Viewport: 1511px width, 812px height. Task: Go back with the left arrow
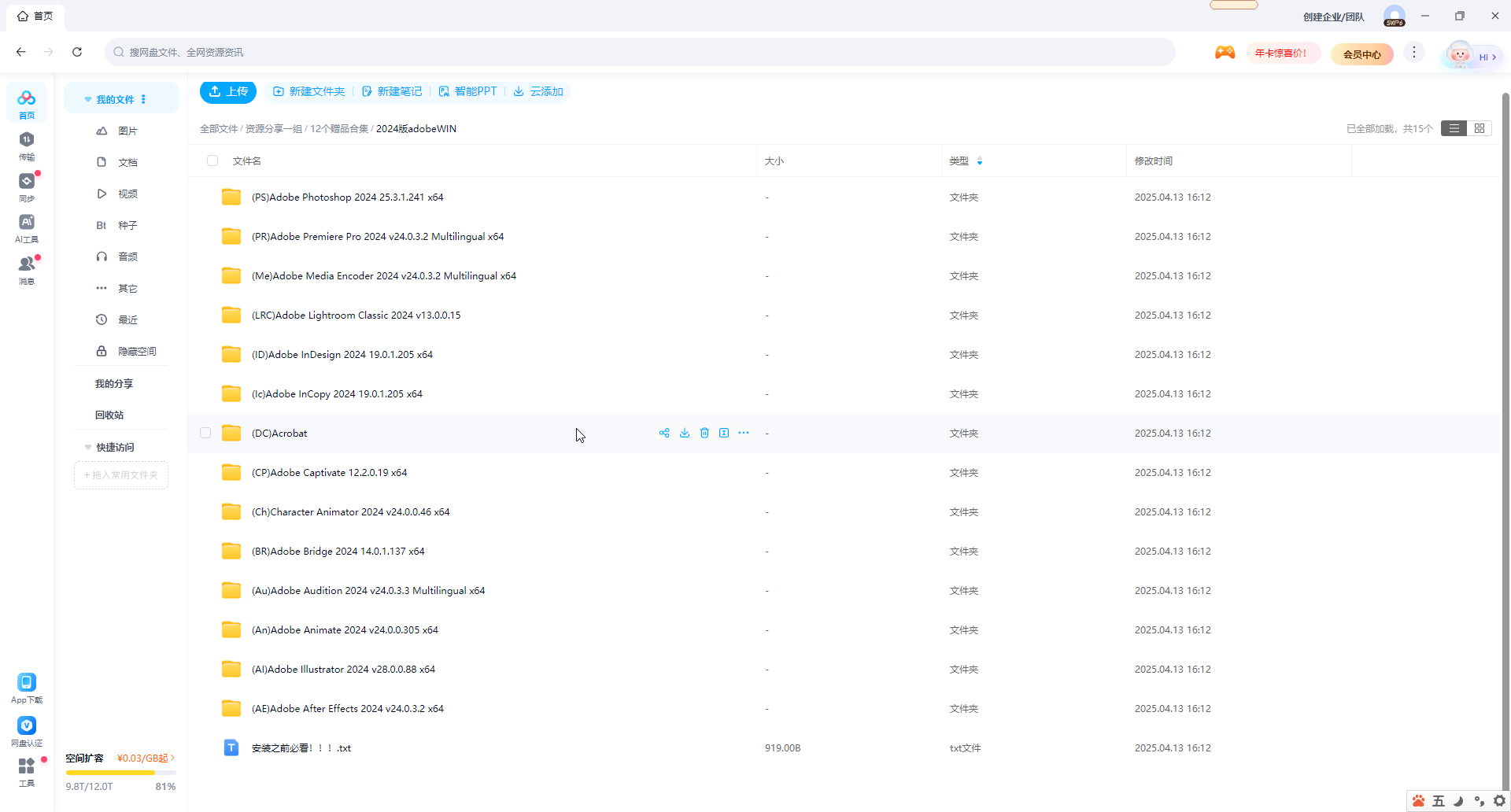[21, 52]
